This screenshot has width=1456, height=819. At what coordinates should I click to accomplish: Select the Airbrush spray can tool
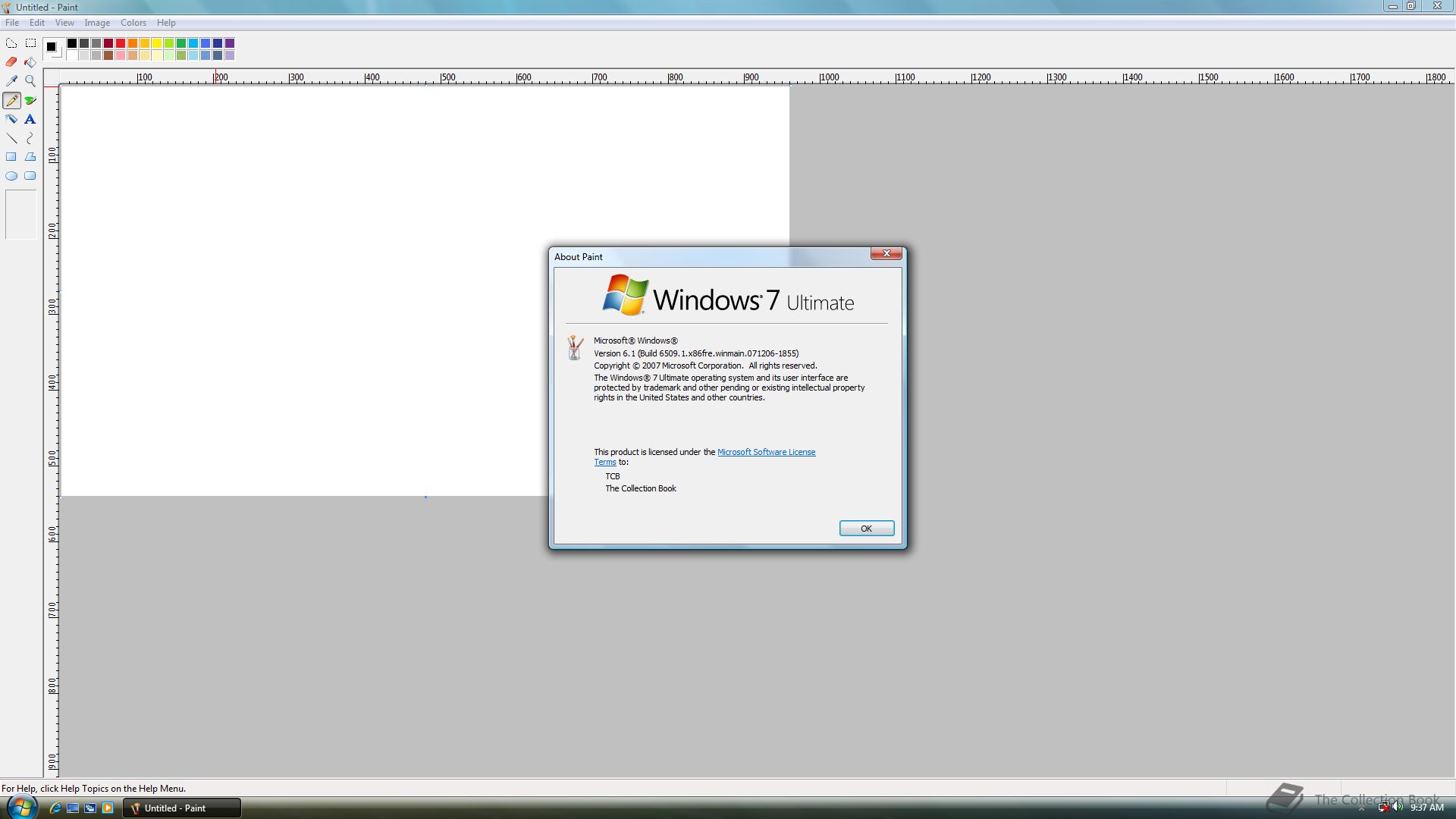[11, 119]
